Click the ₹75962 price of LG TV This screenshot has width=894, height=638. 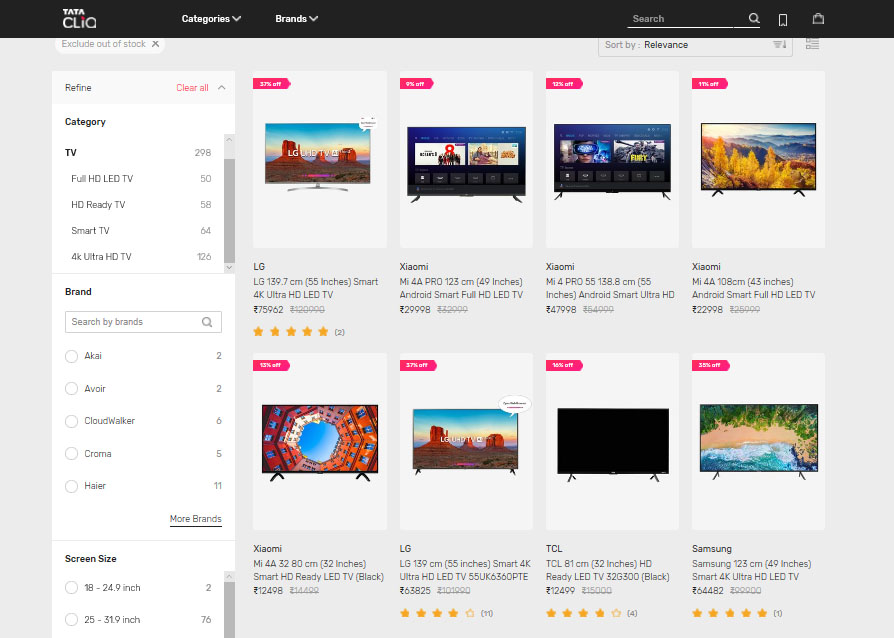click(x=269, y=310)
